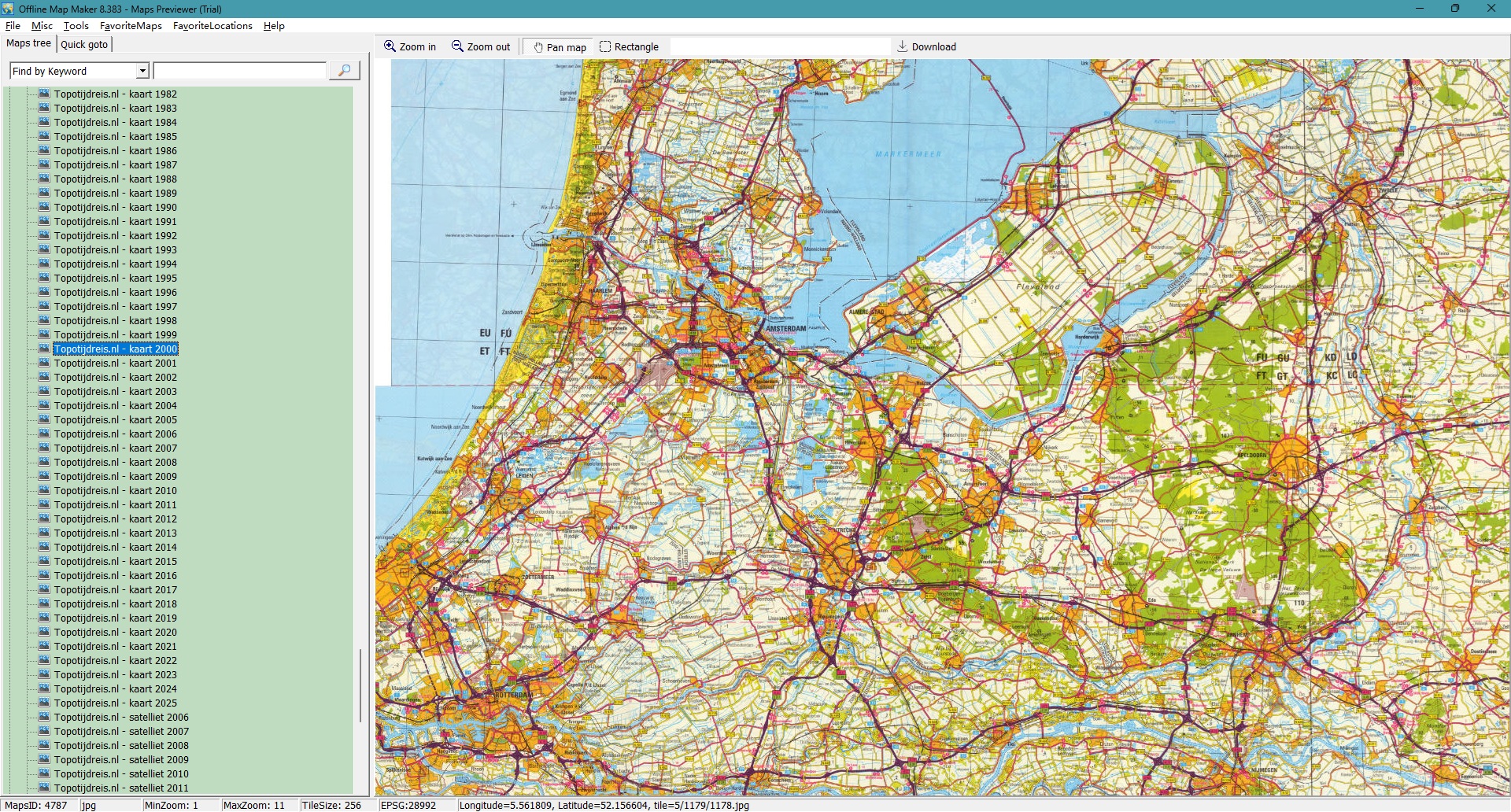
Task: Select the Rectangle selection tool
Action: (x=605, y=46)
